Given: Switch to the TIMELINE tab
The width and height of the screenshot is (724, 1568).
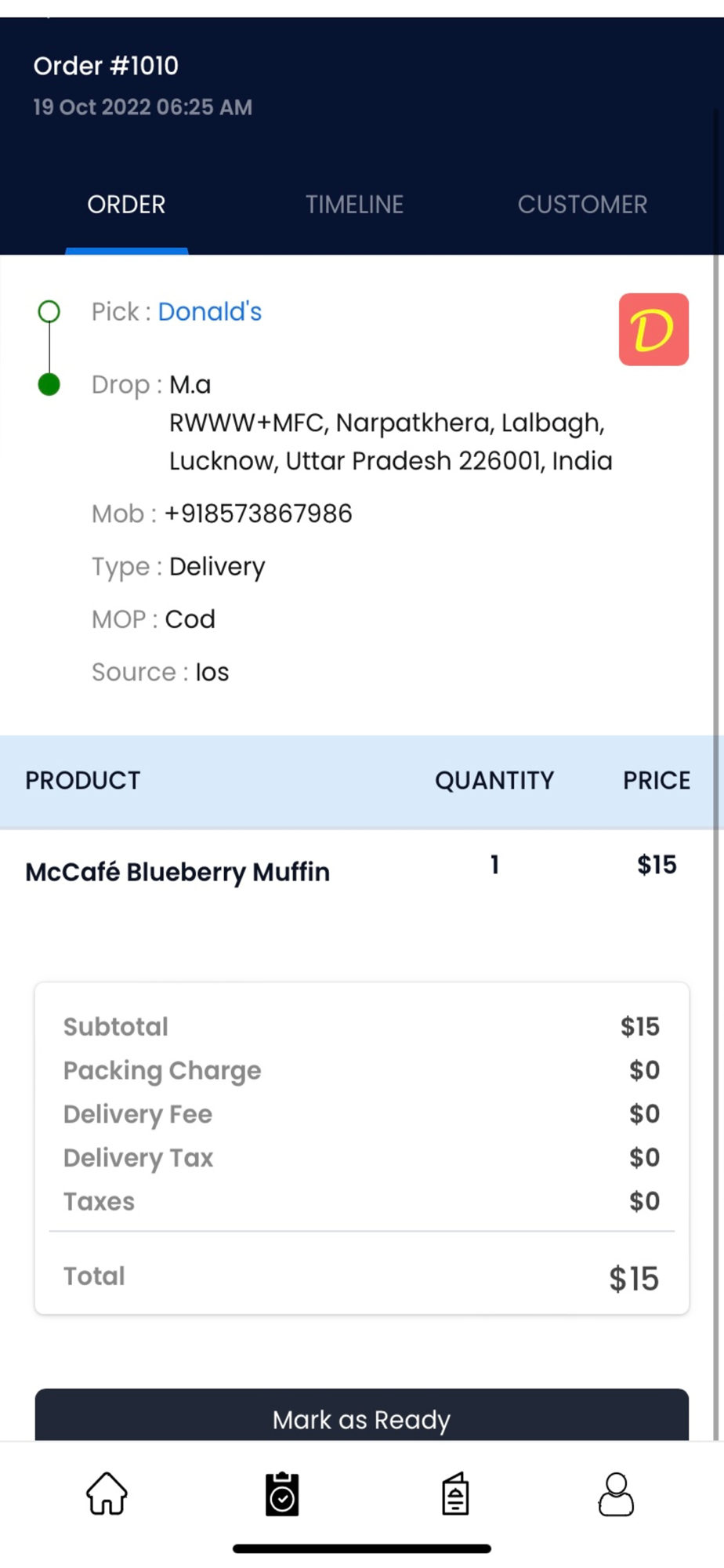Looking at the screenshot, I should click(x=354, y=205).
